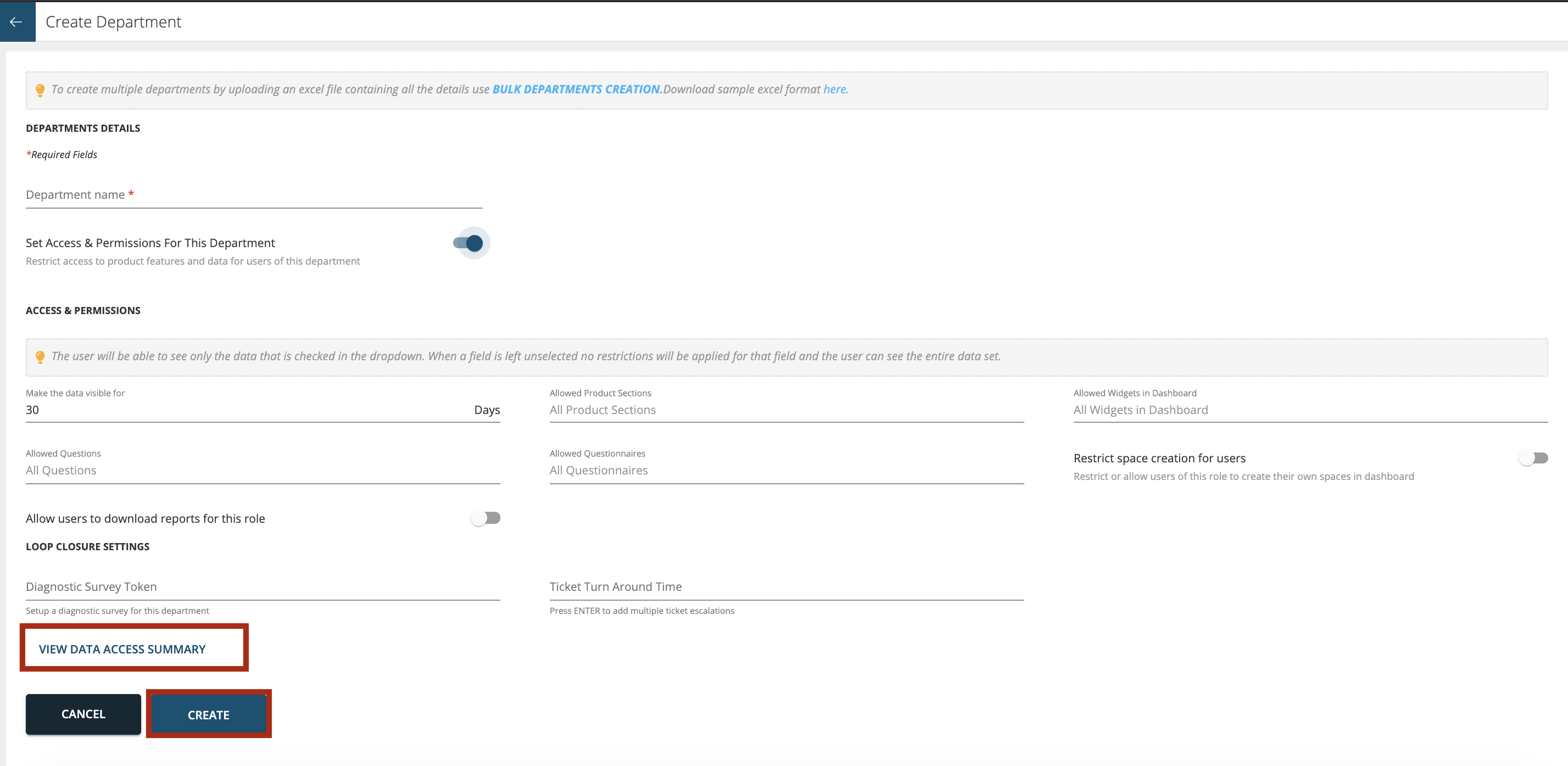The image size is (1568, 766).
Task: Click 'Make the data visible for' label
Action: click(x=75, y=393)
